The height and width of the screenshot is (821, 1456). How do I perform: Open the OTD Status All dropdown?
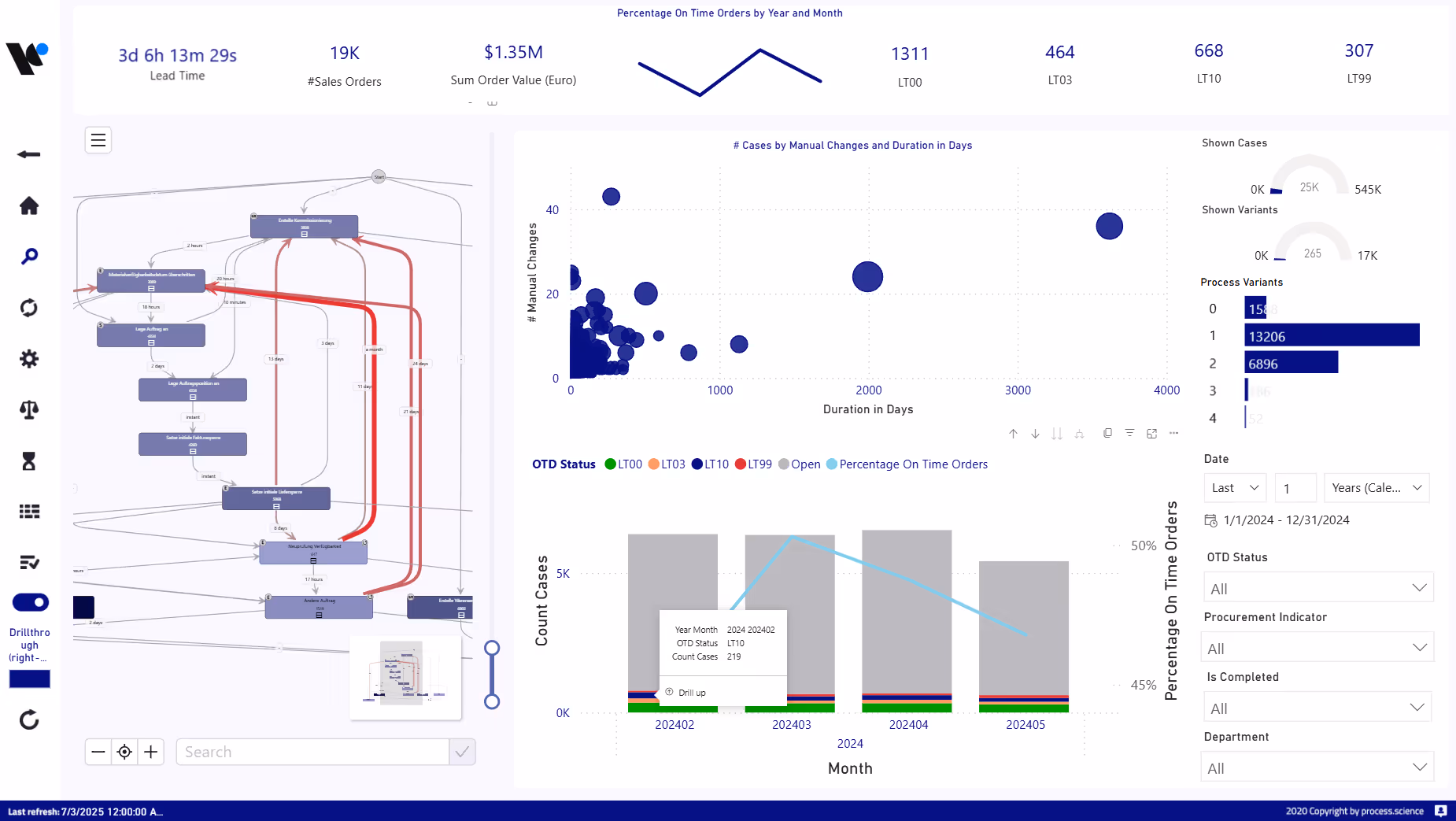[x=1317, y=588]
